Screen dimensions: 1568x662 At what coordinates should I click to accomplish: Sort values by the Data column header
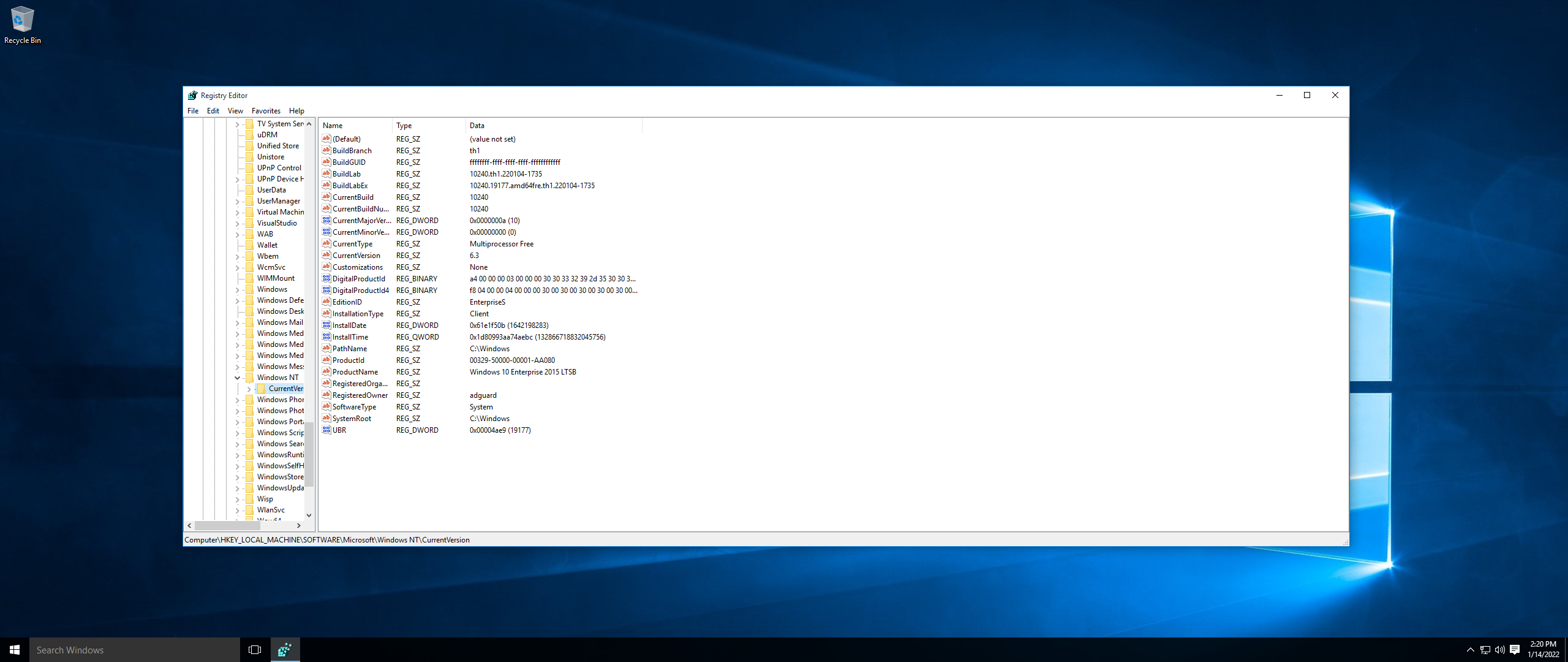coord(554,125)
